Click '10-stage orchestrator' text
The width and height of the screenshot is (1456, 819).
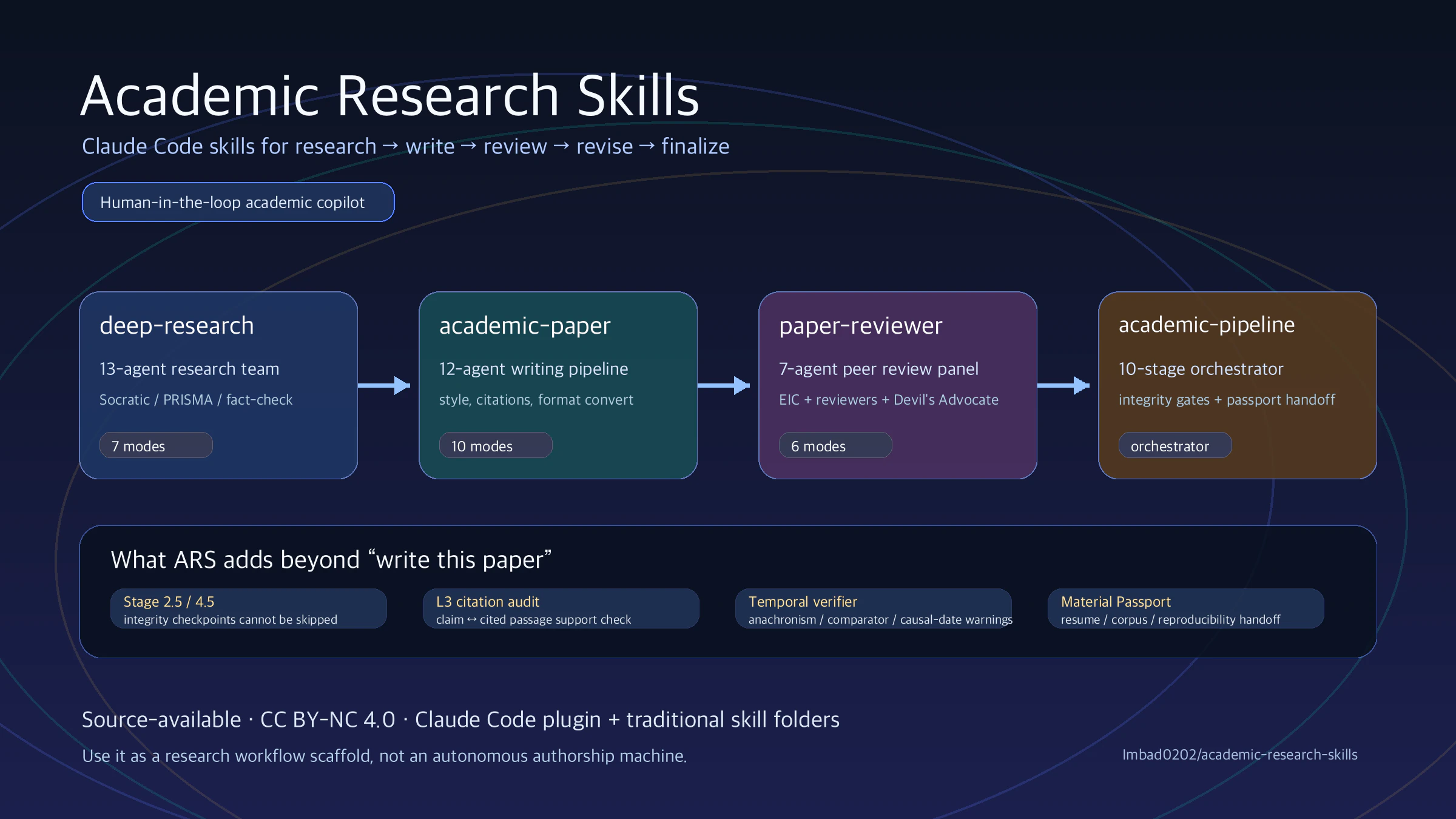click(1201, 369)
